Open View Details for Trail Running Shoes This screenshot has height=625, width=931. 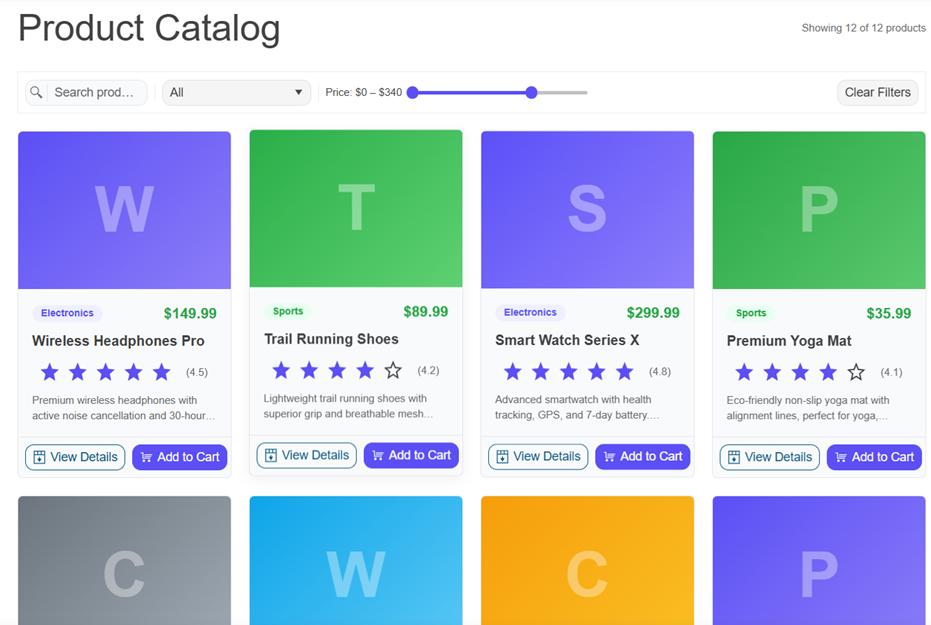pos(306,455)
